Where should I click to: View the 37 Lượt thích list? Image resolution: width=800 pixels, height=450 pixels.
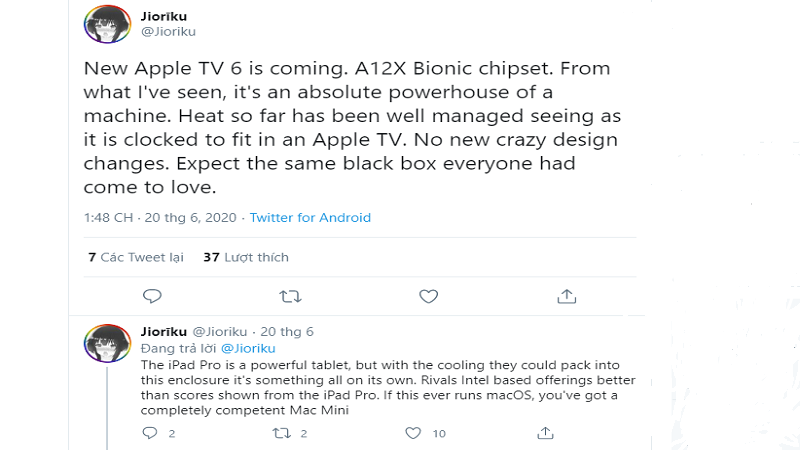click(246, 257)
